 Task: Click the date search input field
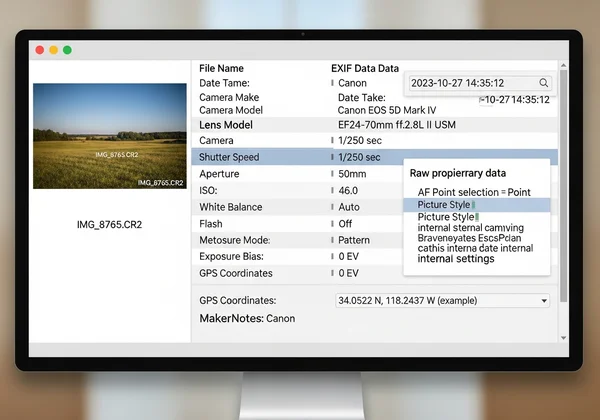tap(470, 83)
